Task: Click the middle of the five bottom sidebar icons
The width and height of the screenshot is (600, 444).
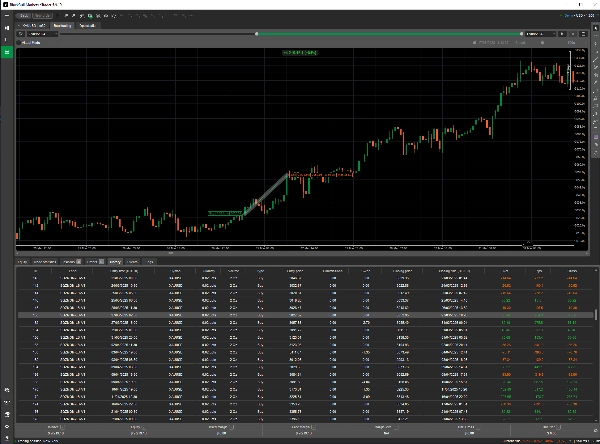Action: click(7, 415)
